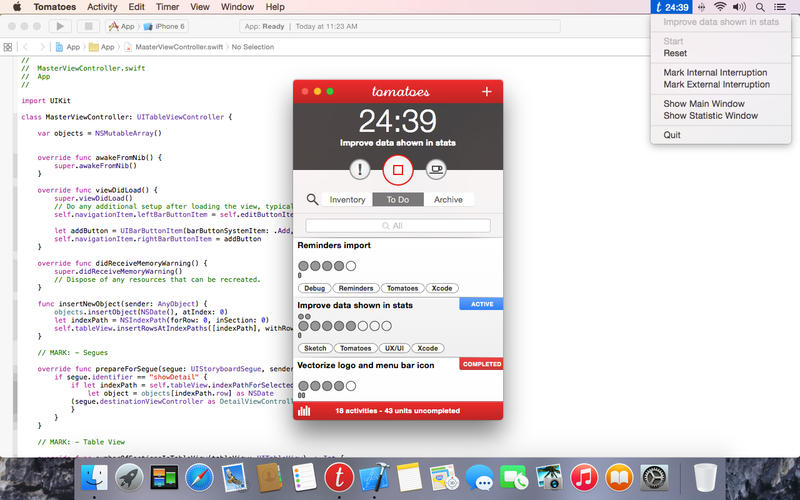Switch to the Inventory tab
This screenshot has width=800, height=500.
pyautogui.click(x=347, y=199)
